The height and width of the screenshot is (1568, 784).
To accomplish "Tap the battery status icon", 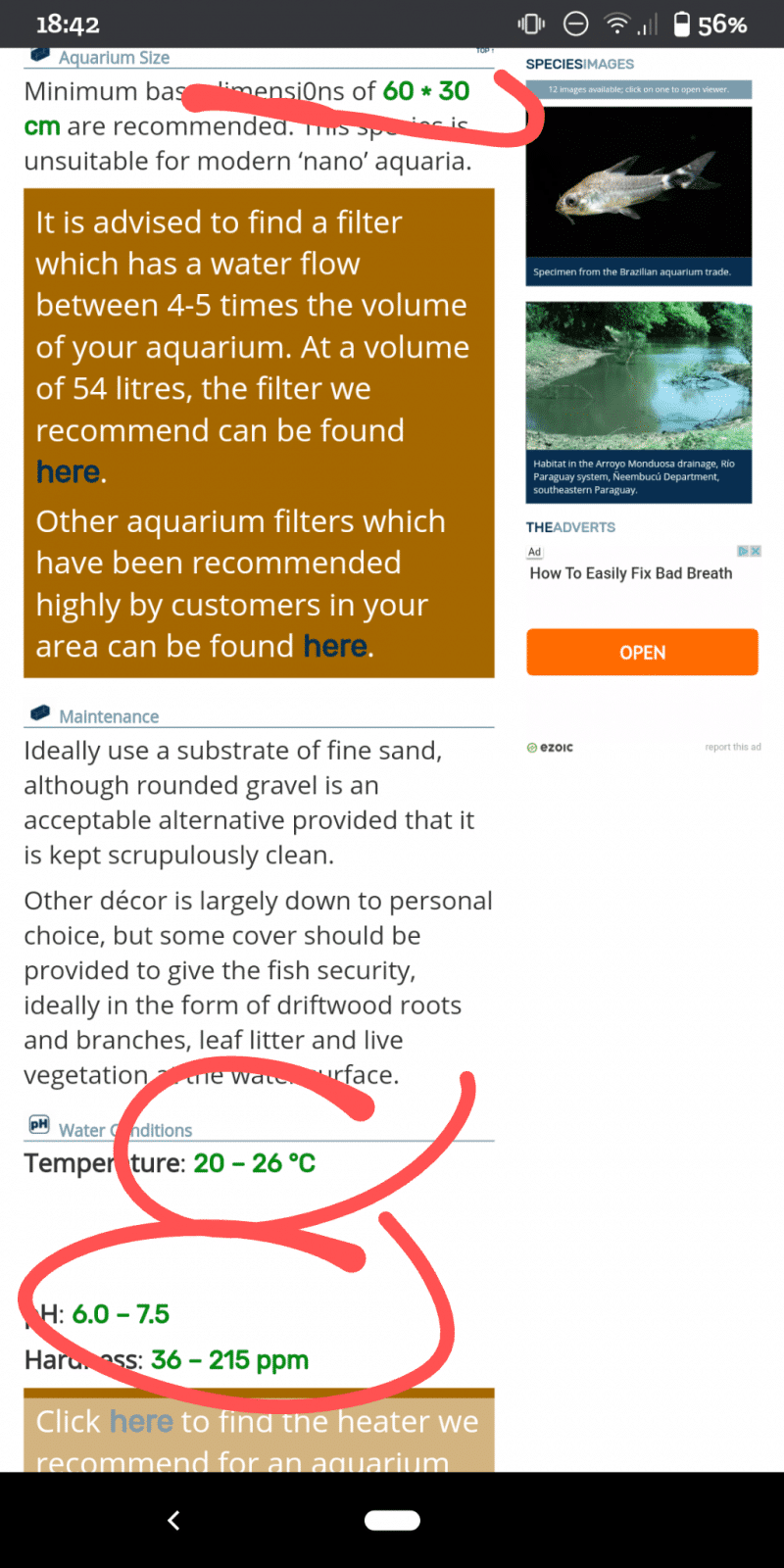I will pyautogui.click(x=680, y=24).
